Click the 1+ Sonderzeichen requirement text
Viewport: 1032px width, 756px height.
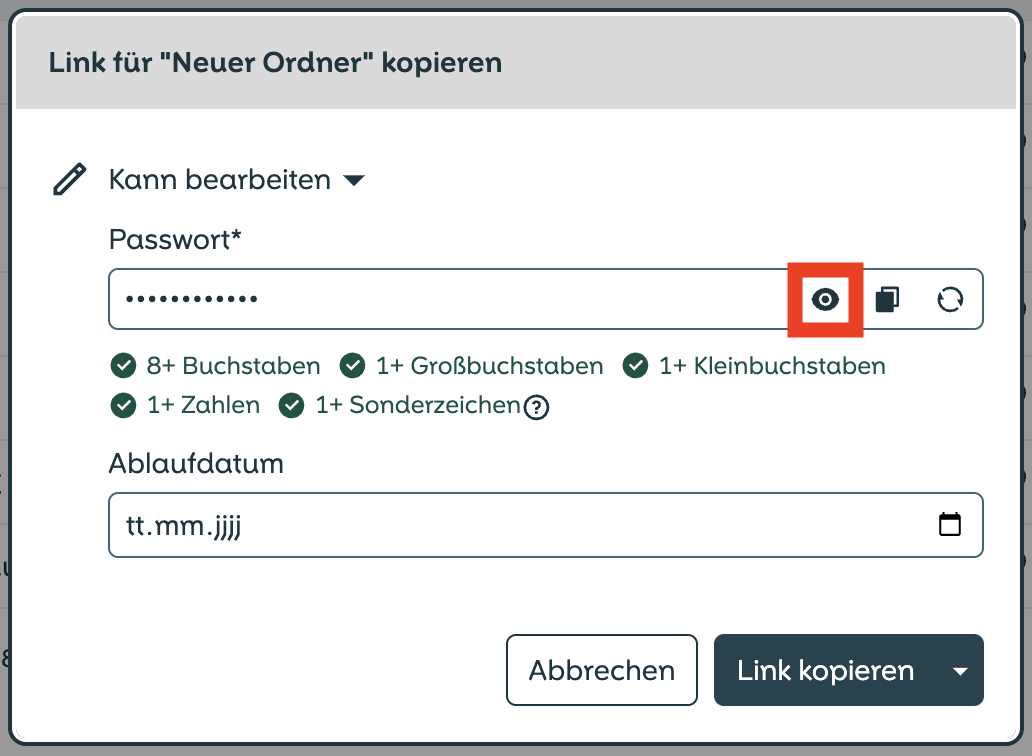(418, 405)
